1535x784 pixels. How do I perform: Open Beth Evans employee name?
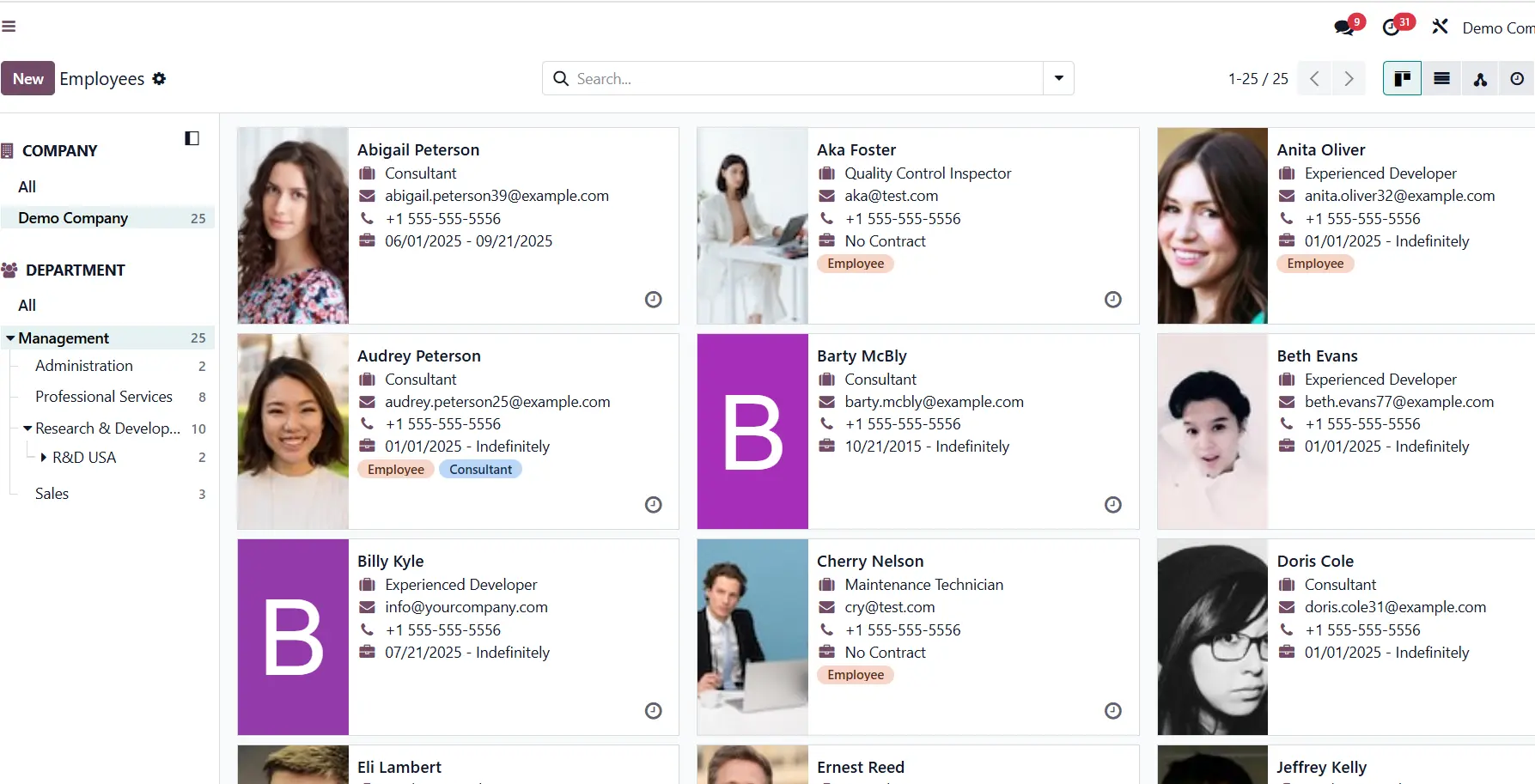pyautogui.click(x=1318, y=356)
